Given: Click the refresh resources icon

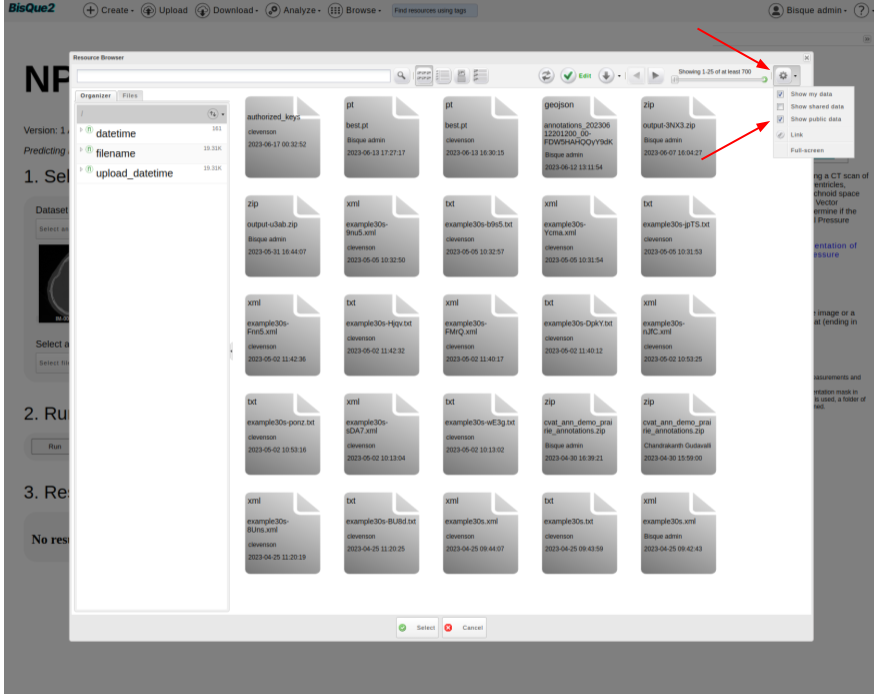Looking at the screenshot, I should tap(546, 76).
